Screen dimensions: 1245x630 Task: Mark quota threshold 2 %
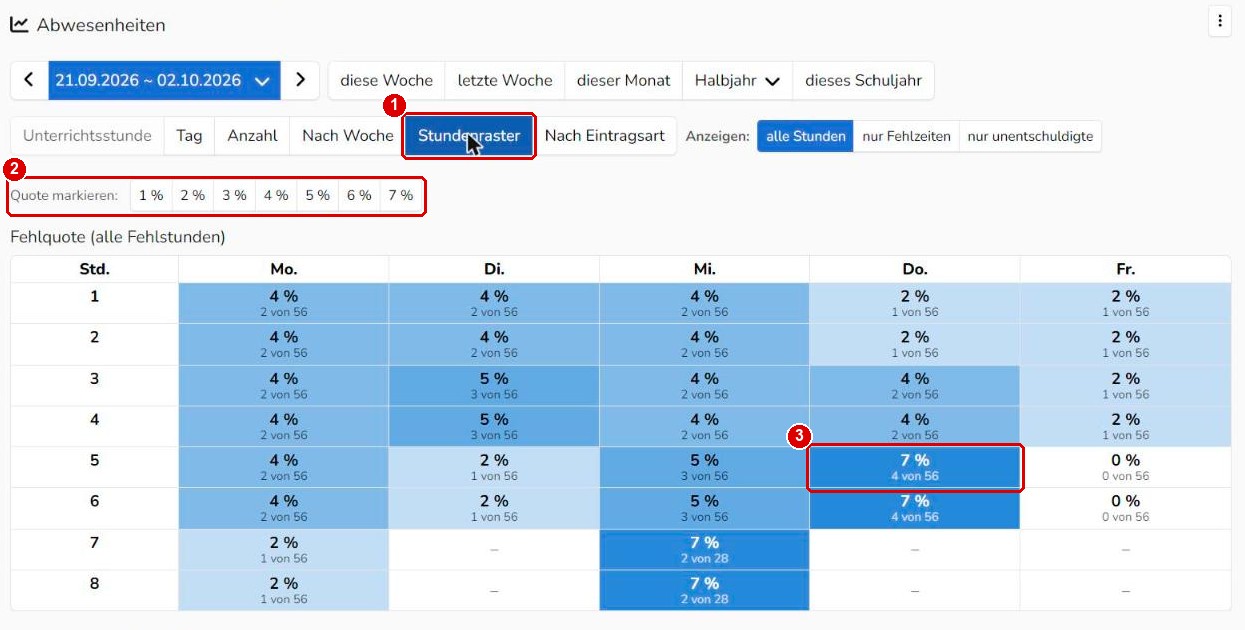(x=193, y=195)
